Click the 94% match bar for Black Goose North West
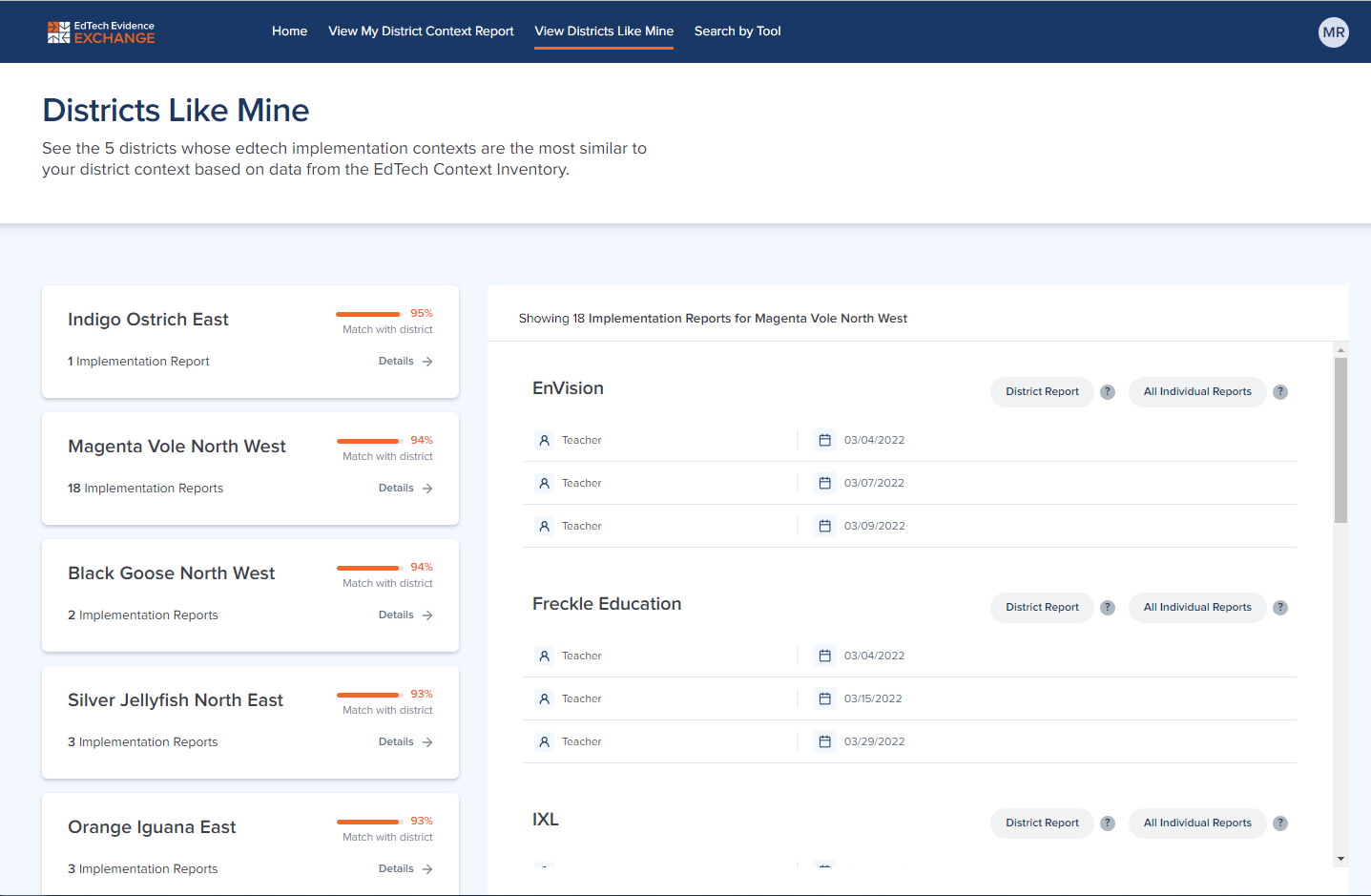Screen dimensions: 1371x896 (x=369, y=568)
